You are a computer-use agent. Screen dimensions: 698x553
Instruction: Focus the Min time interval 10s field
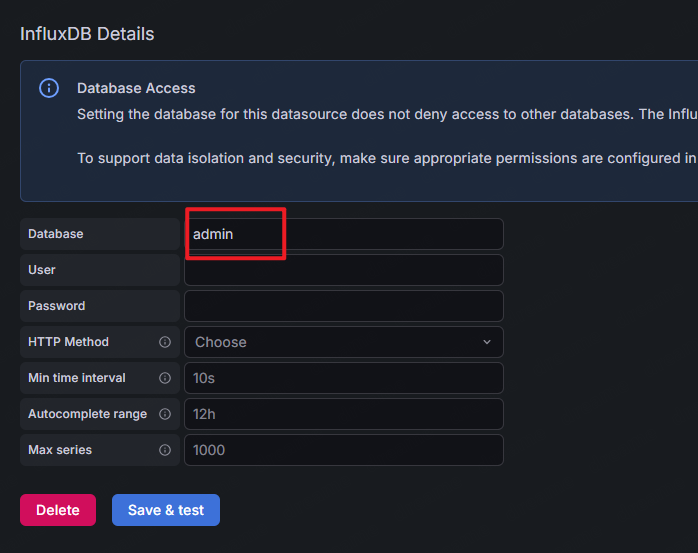tap(343, 378)
